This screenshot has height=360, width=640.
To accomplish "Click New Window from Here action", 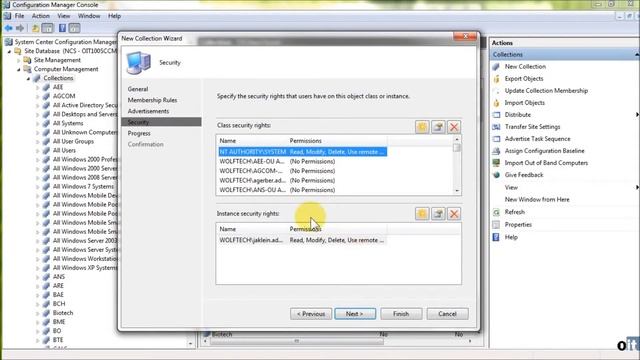I will pyautogui.click(x=537, y=200).
